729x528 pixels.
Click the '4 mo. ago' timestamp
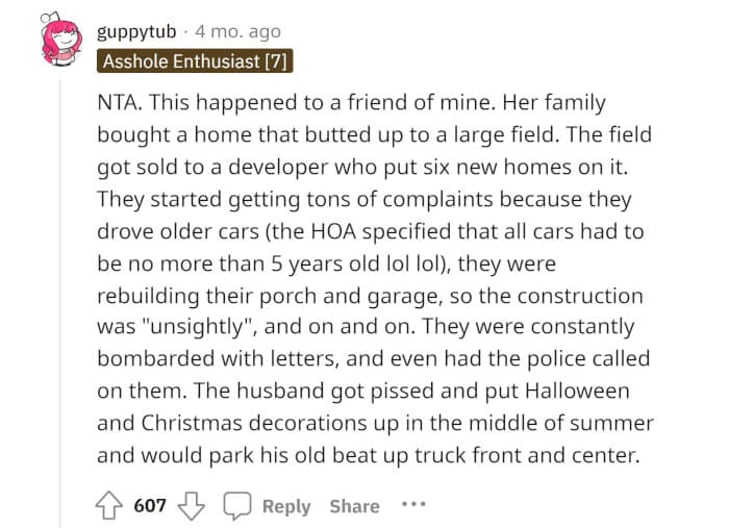(x=238, y=32)
